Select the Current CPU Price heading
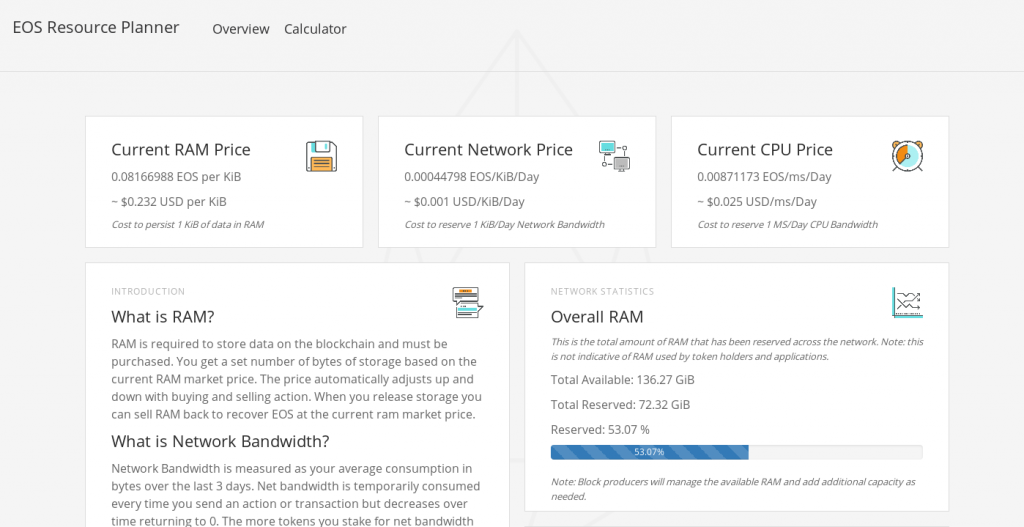This screenshot has height=527, width=1024. tap(765, 150)
